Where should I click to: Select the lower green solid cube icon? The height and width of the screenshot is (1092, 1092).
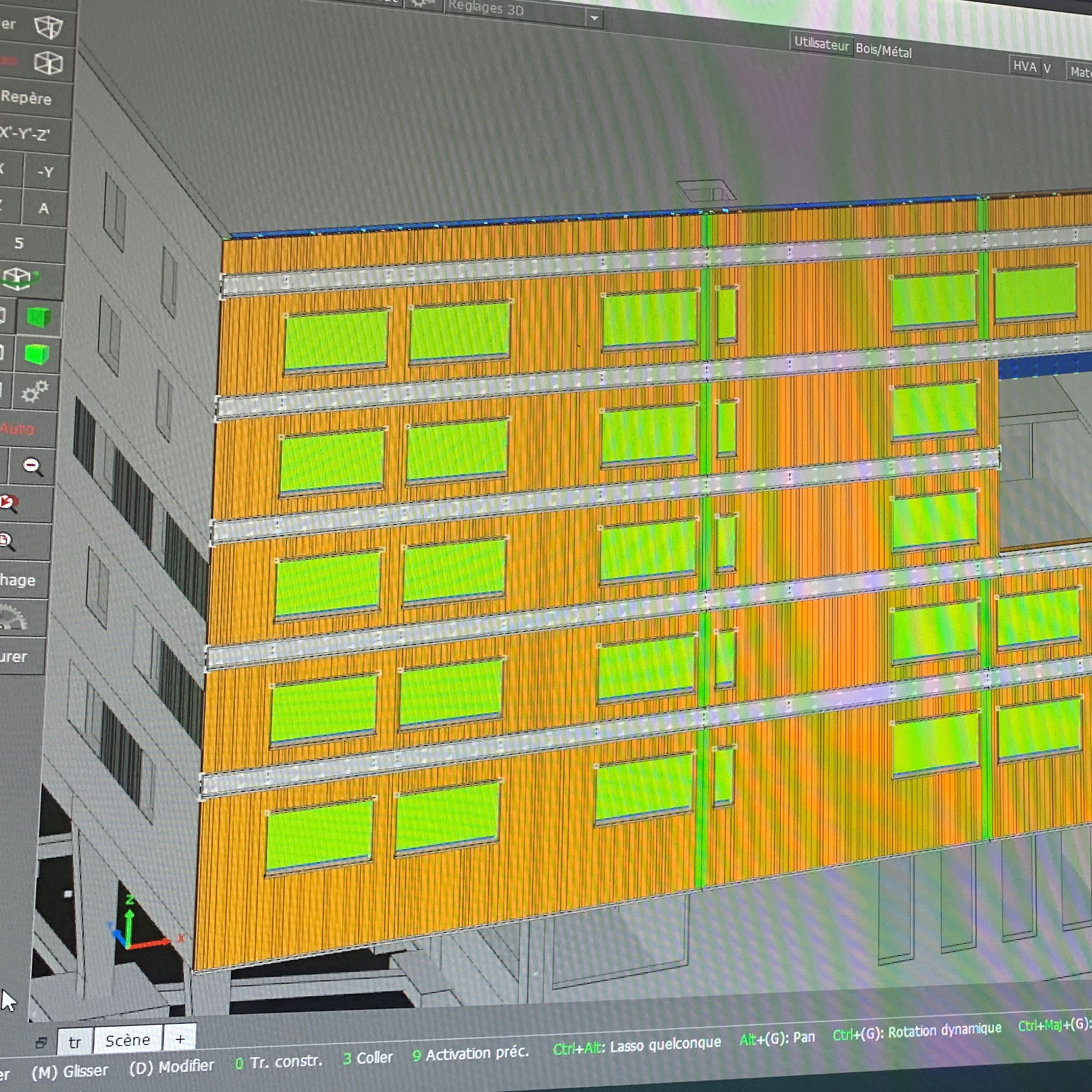point(37,355)
